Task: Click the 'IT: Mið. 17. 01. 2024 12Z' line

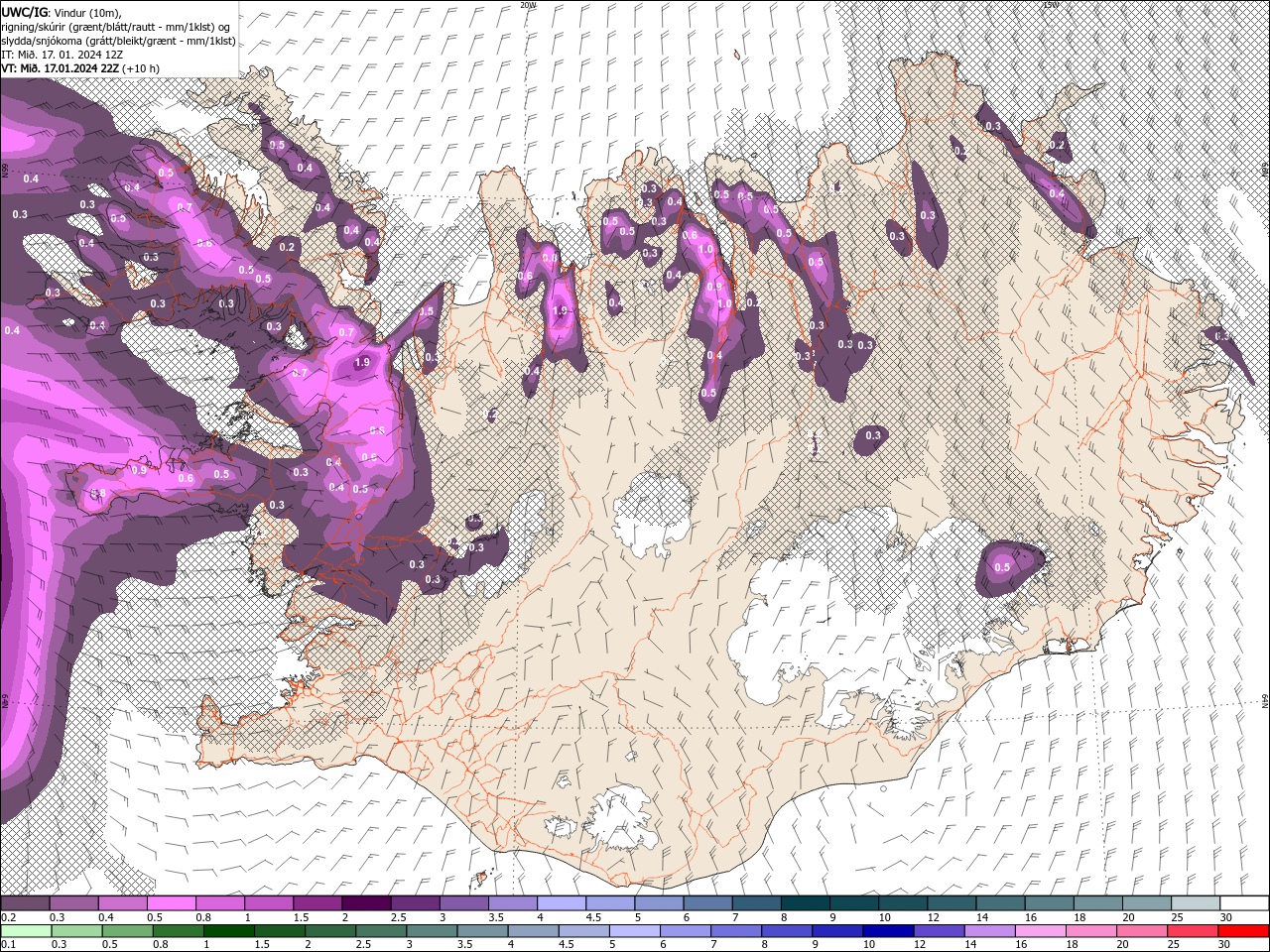Action: (62, 54)
